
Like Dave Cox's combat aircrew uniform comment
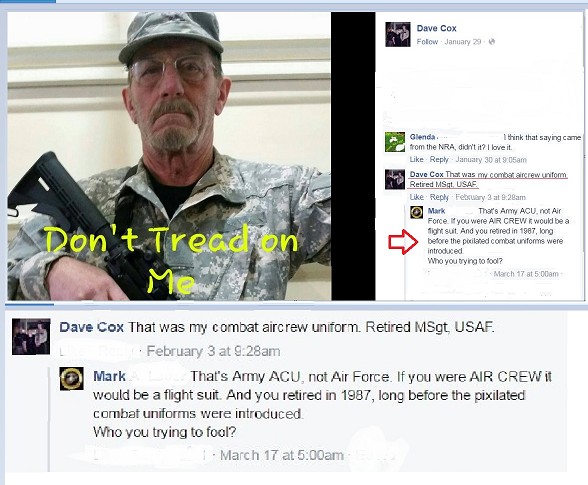(416, 197)
